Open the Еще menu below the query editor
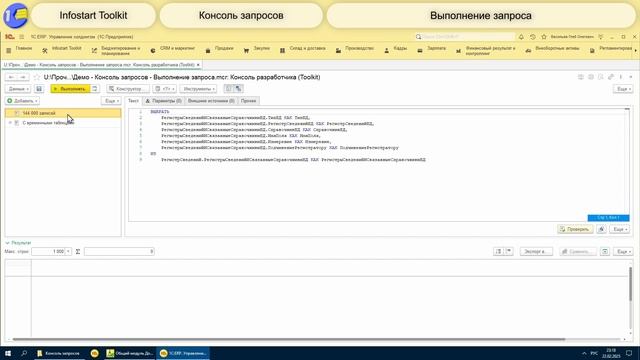The image size is (640, 360). coord(620,229)
